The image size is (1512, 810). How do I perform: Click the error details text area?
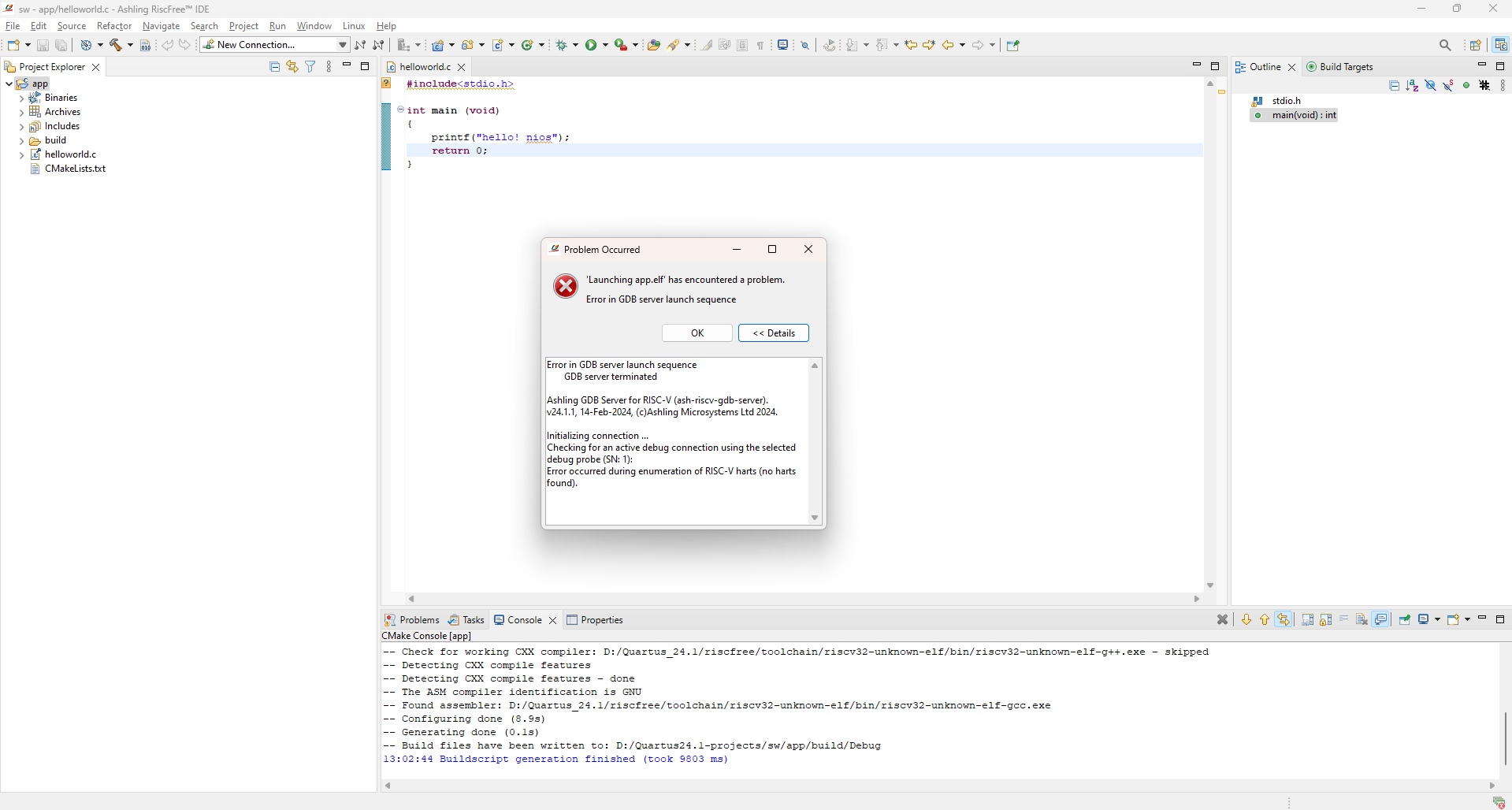(677, 441)
